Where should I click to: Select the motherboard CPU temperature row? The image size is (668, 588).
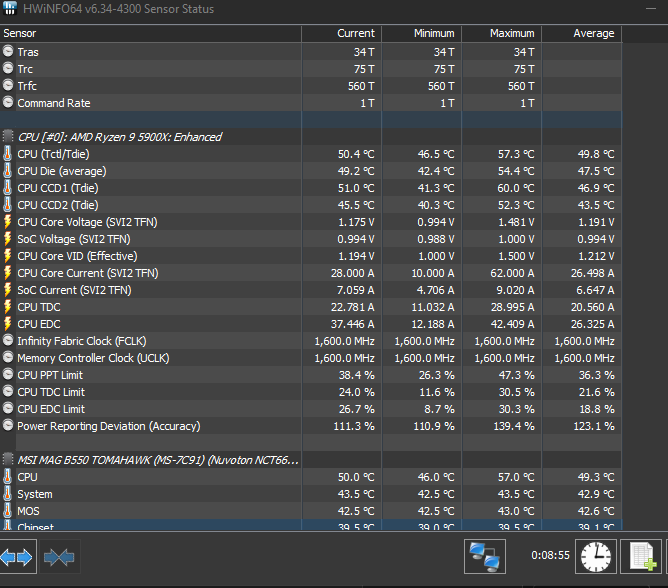(x=311, y=477)
